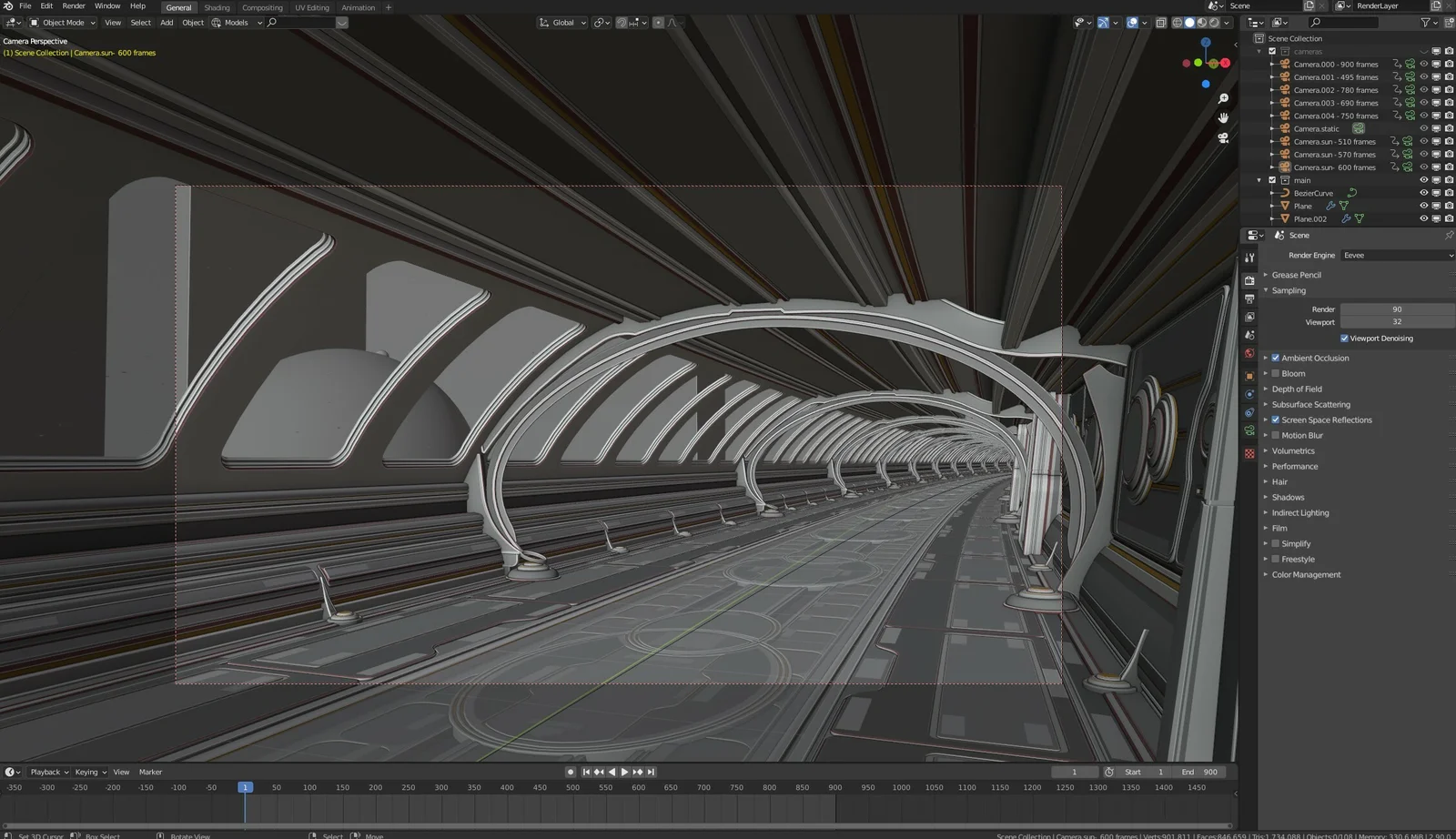Open the Render Engine dropdown
This screenshot has height=839, width=1456.
(1398, 255)
